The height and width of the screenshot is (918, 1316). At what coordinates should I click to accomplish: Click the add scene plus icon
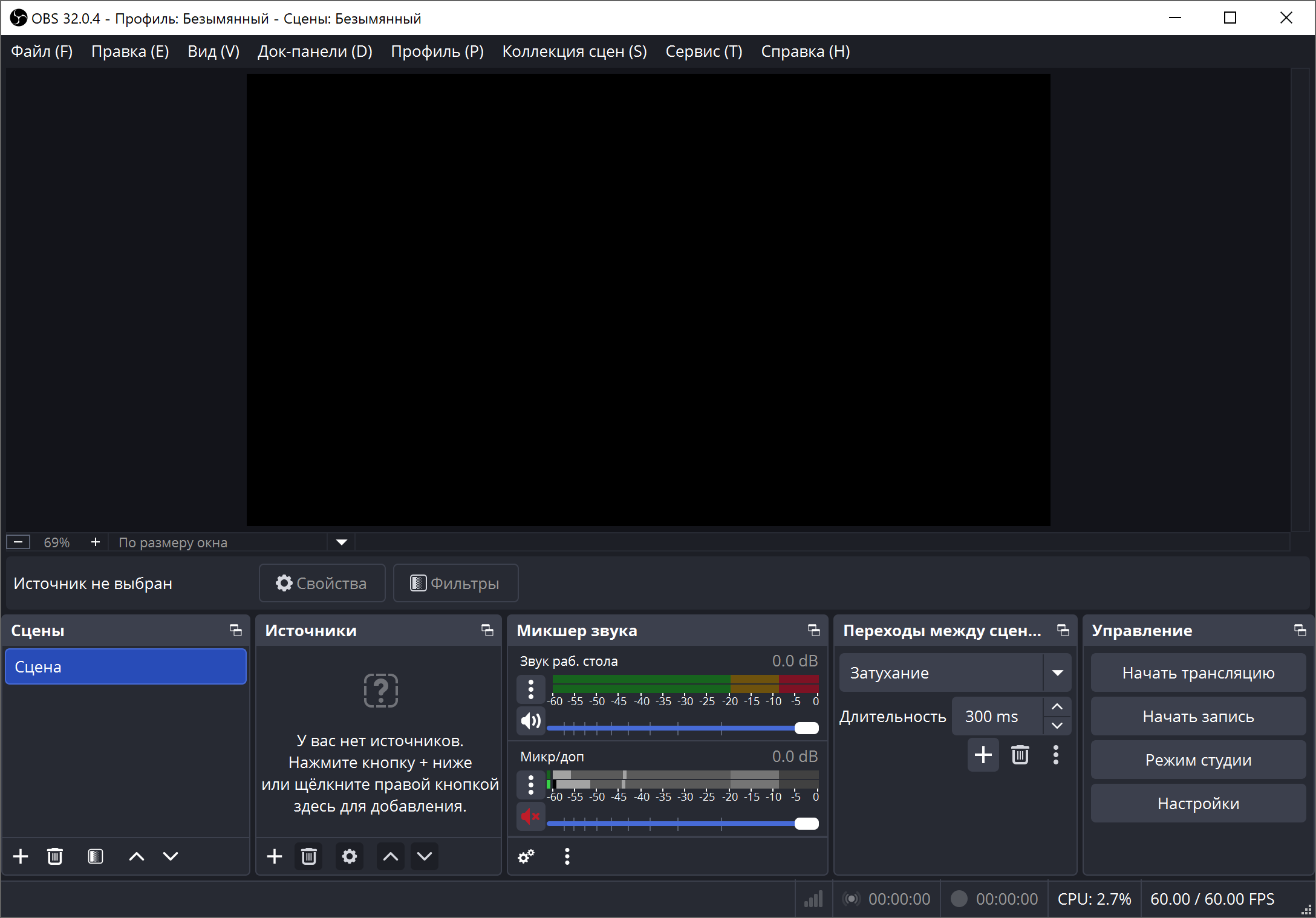coord(21,856)
